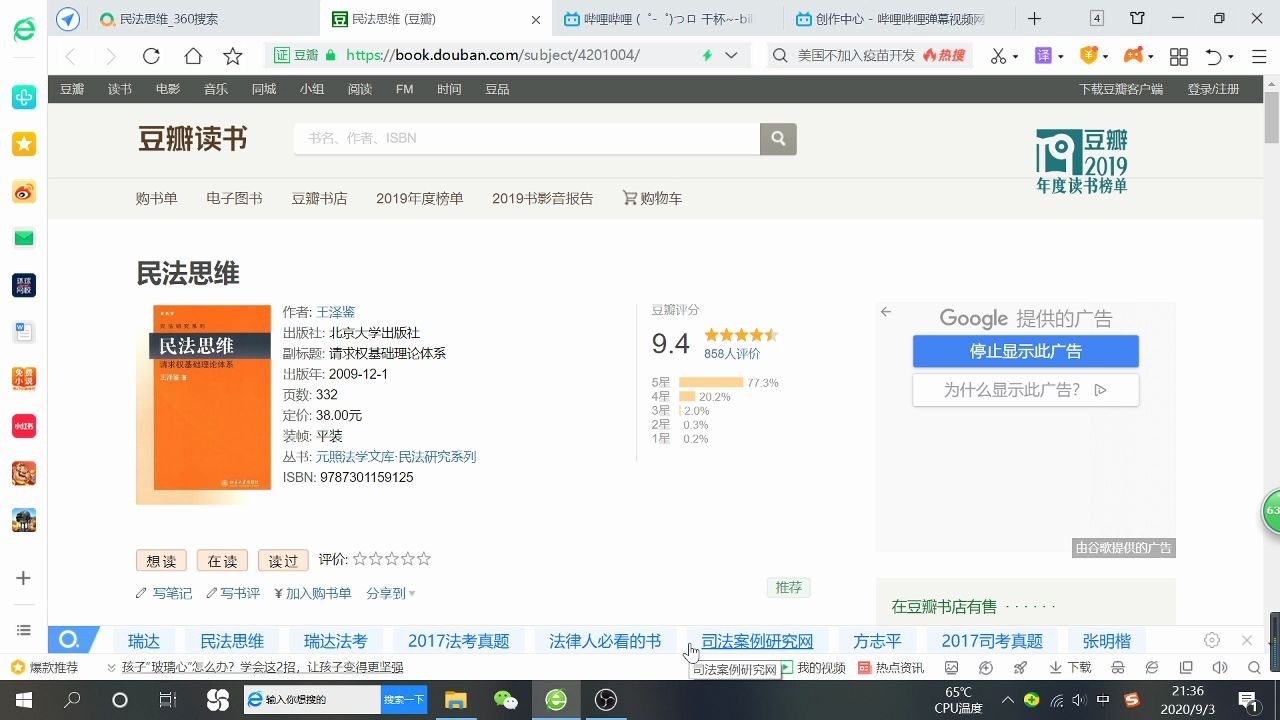Click 登录/注册 link
The height and width of the screenshot is (720, 1280).
1213,89
